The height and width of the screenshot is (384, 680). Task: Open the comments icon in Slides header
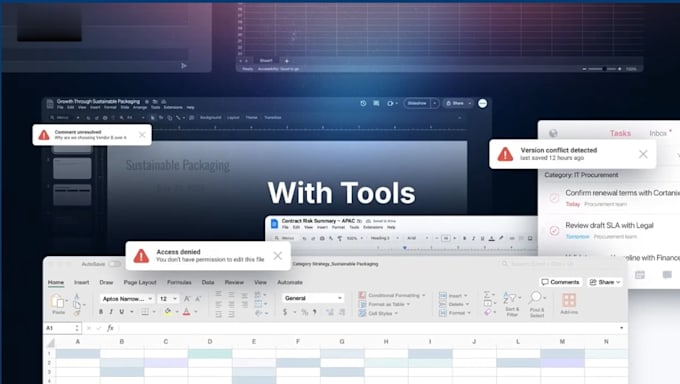click(376, 103)
